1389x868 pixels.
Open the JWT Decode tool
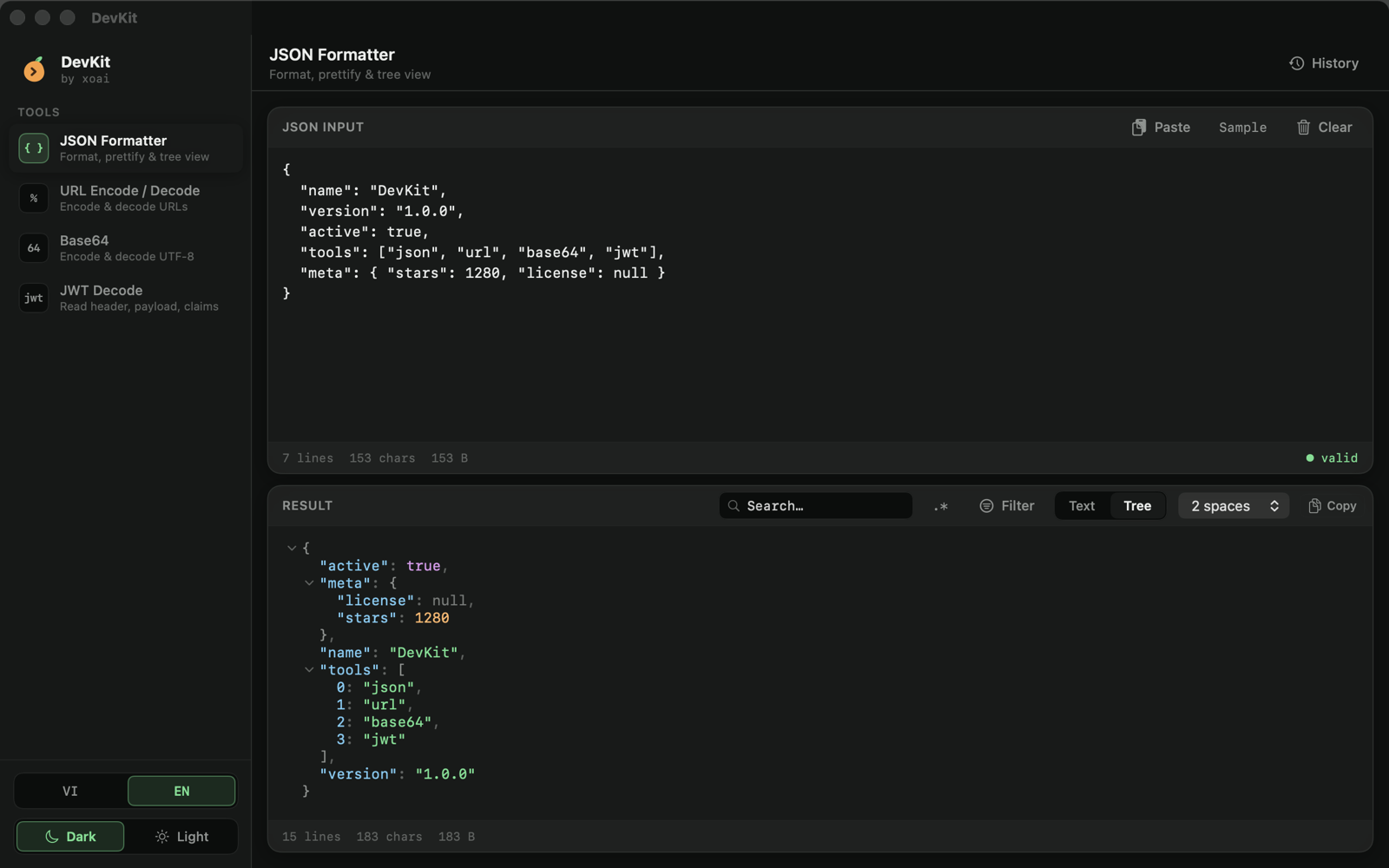click(x=127, y=298)
